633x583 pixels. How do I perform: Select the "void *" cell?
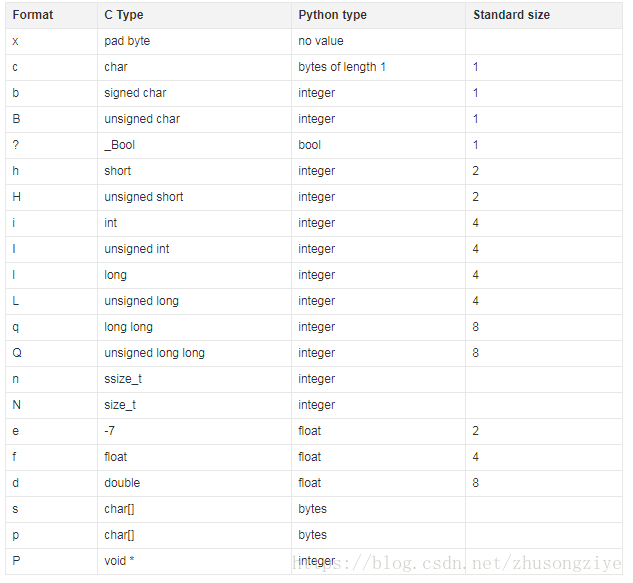[x=119, y=561]
